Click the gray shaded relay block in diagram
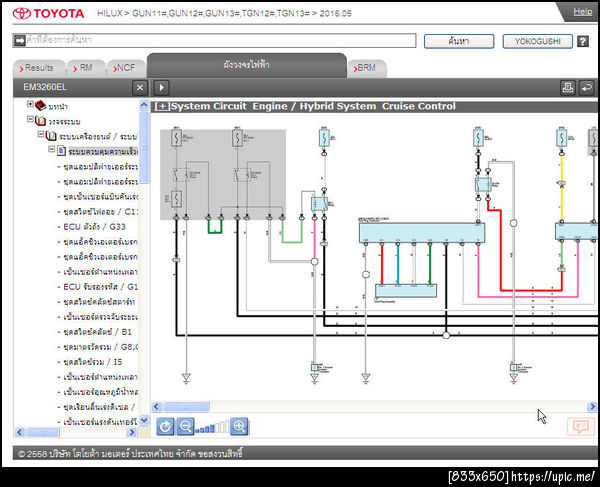Image resolution: width=600 pixels, height=487 pixels. tap(223, 174)
